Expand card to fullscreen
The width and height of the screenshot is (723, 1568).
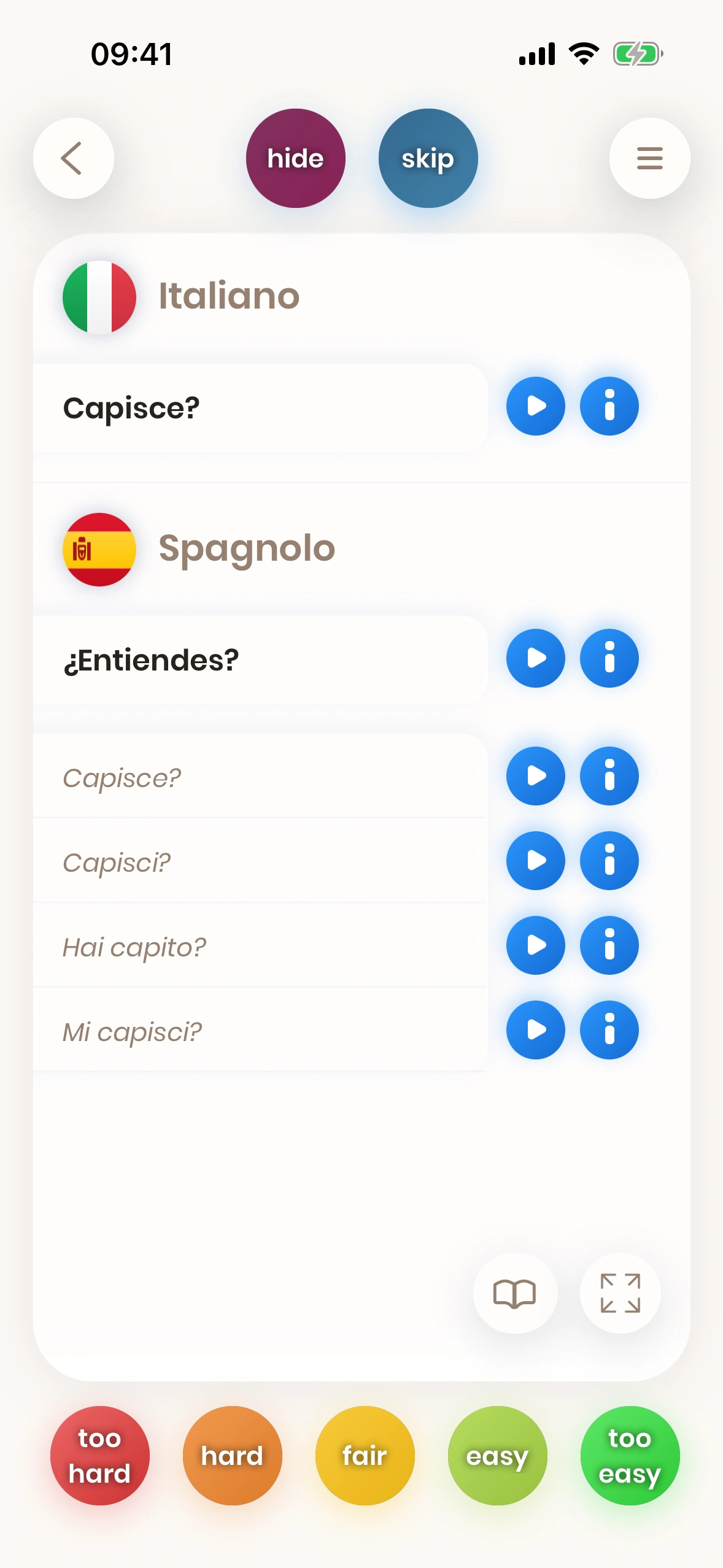[x=620, y=1293]
